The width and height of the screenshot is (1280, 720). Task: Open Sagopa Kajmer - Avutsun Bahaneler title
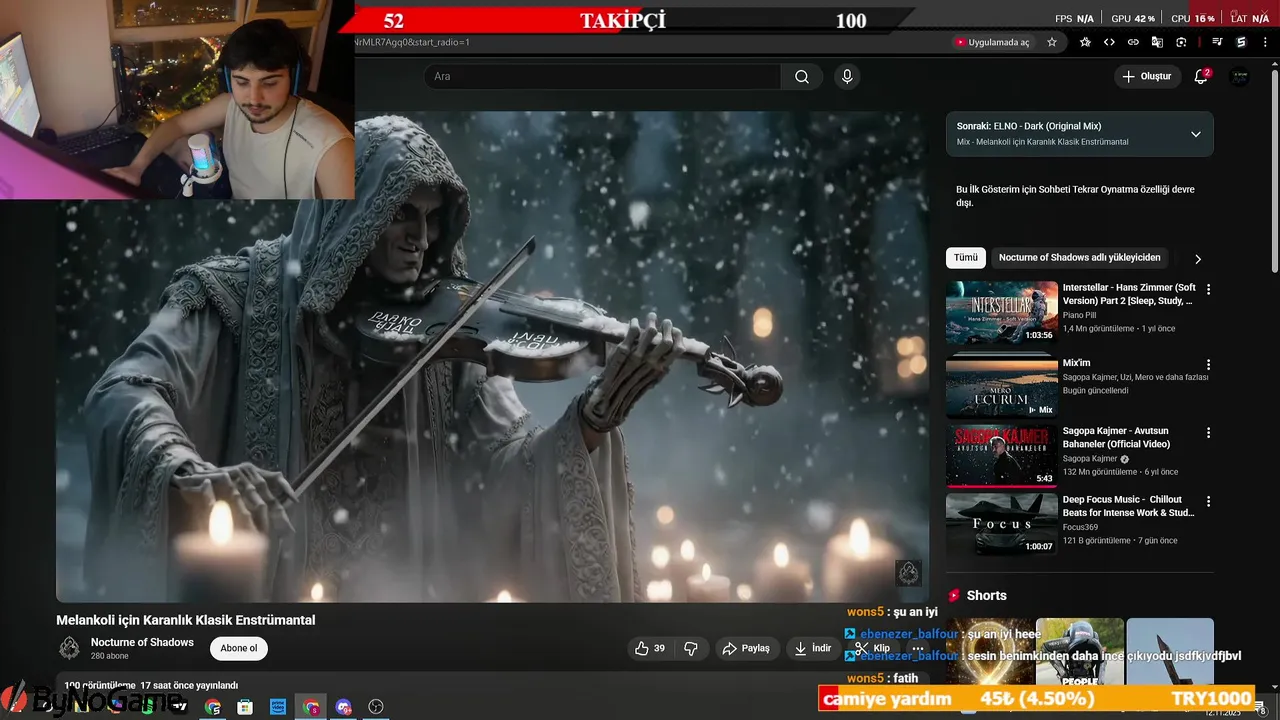(x=1116, y=437)
